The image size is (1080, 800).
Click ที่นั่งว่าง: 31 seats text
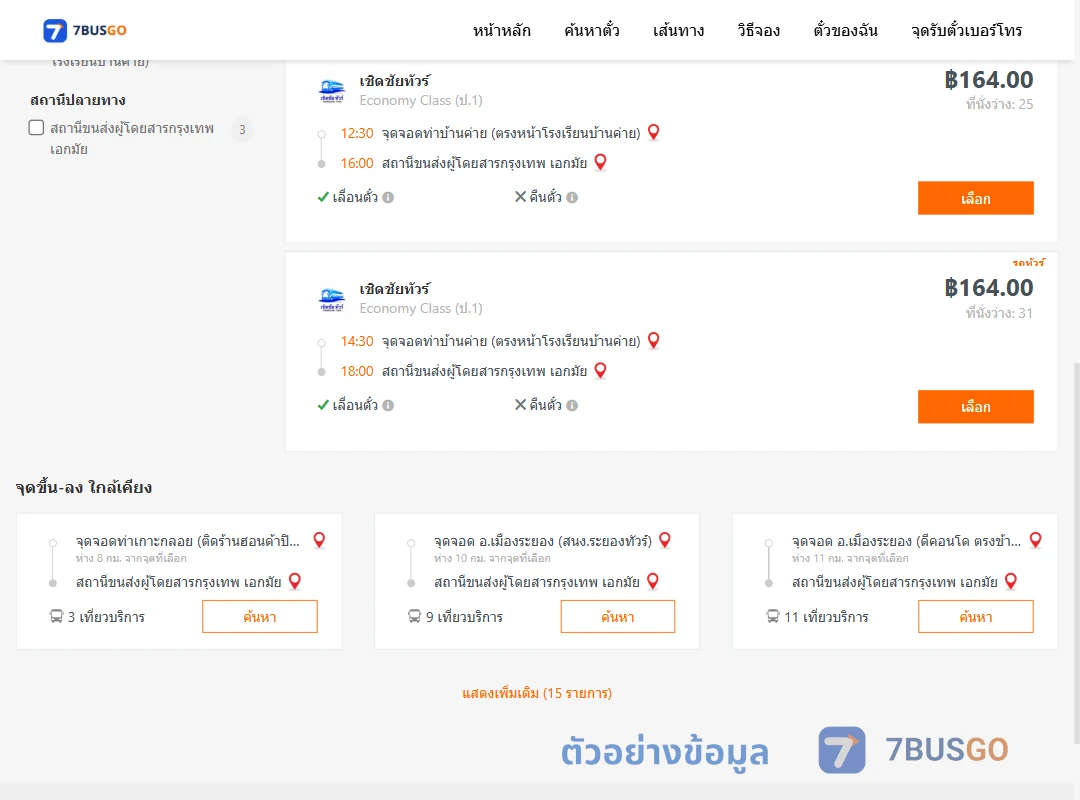click(x=999, y=313)
